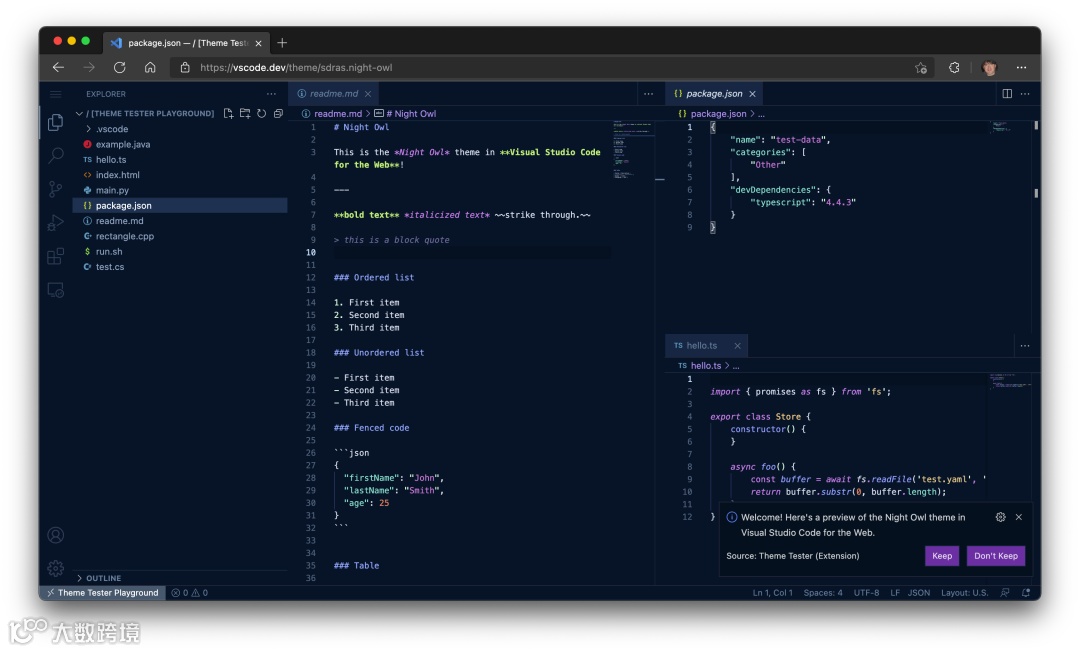Viewport: 1080px width, 652px height.
Task: Click the feedback icon in status bar
Action: (x=1006, y=593)
